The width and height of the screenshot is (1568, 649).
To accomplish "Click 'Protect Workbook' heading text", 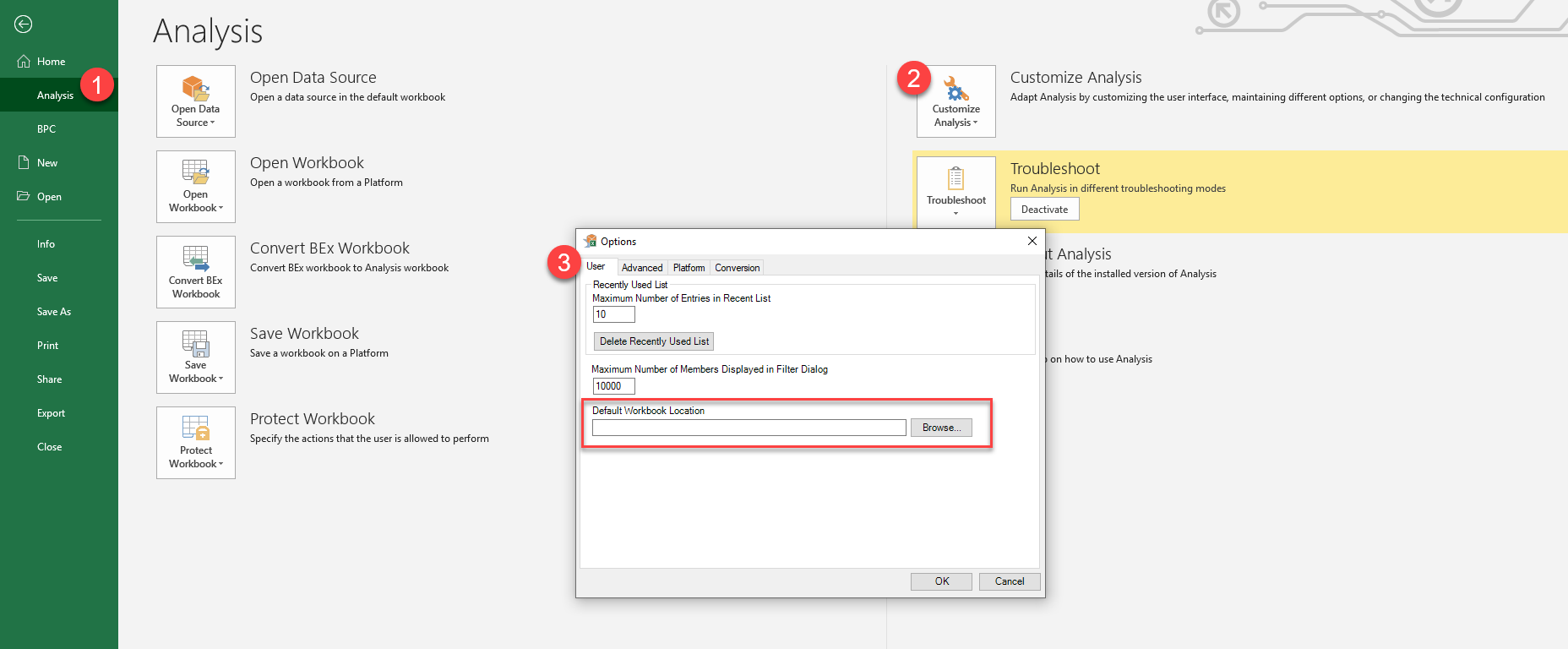I will point(313,419).
